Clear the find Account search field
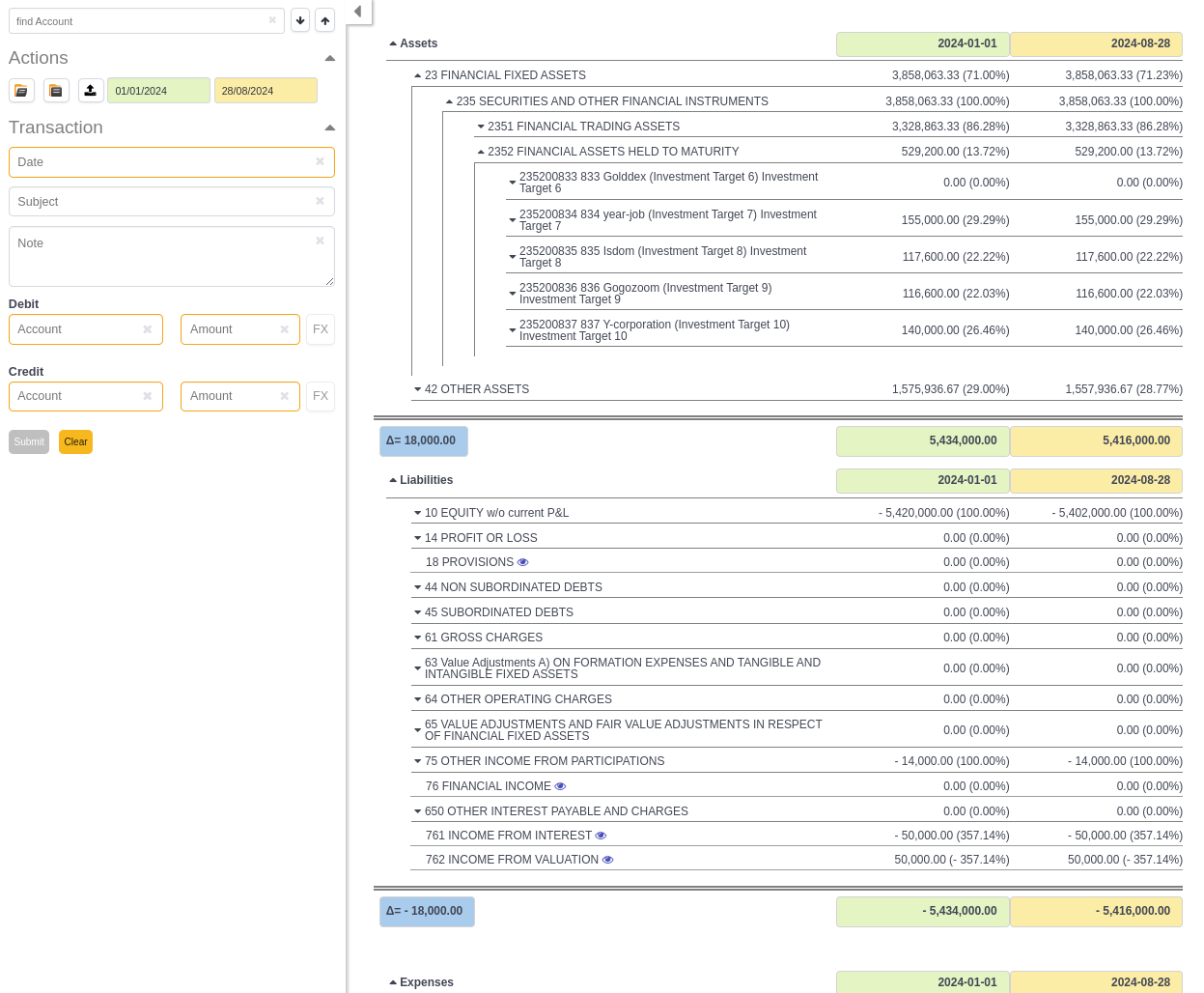Image resolution: width=1204 pixels, height=993 pixels. (x=272, y=20)
